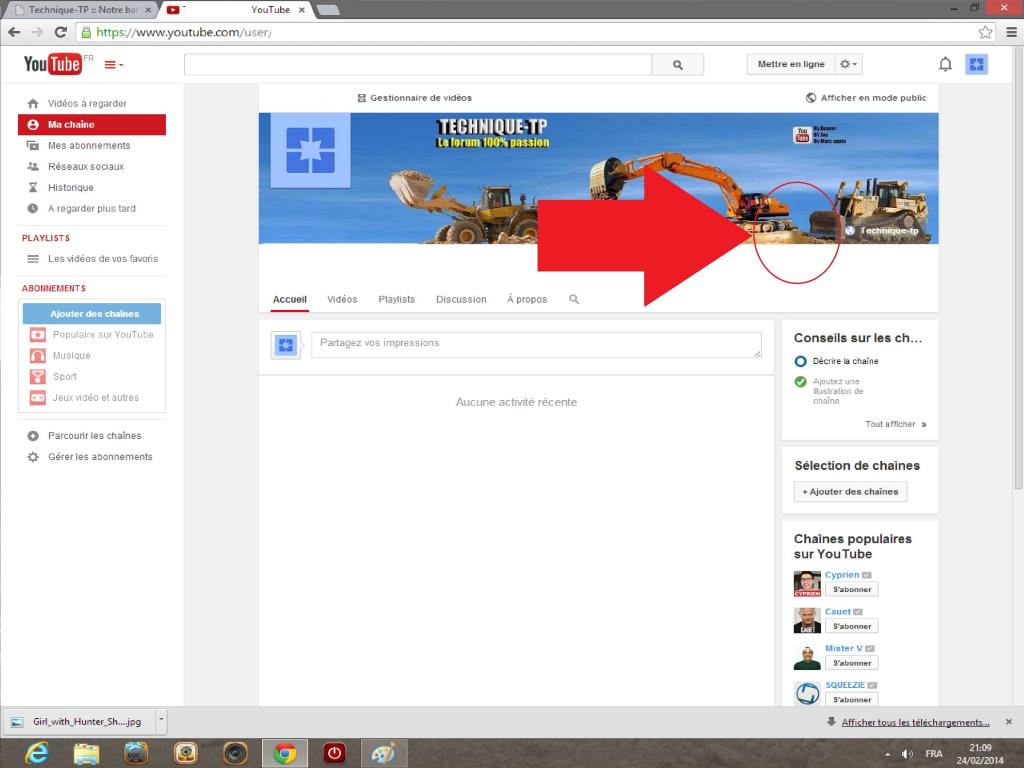This screenshot has height=768, width=1024.
Task: Click + Ajouter des chaînes button
Action: point(850,491)
